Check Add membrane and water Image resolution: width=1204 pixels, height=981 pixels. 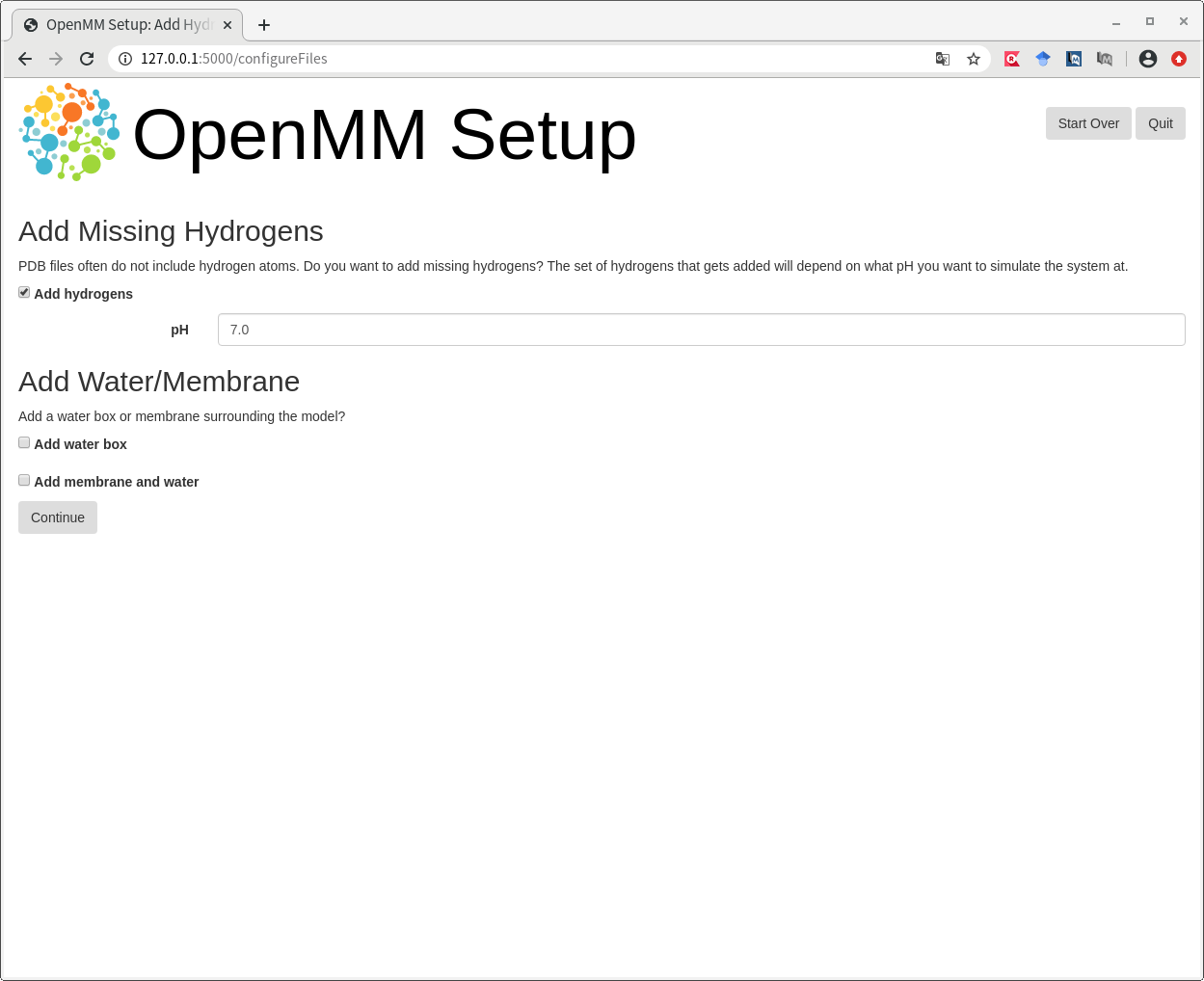pyautogui.click(x=24, y=481)
